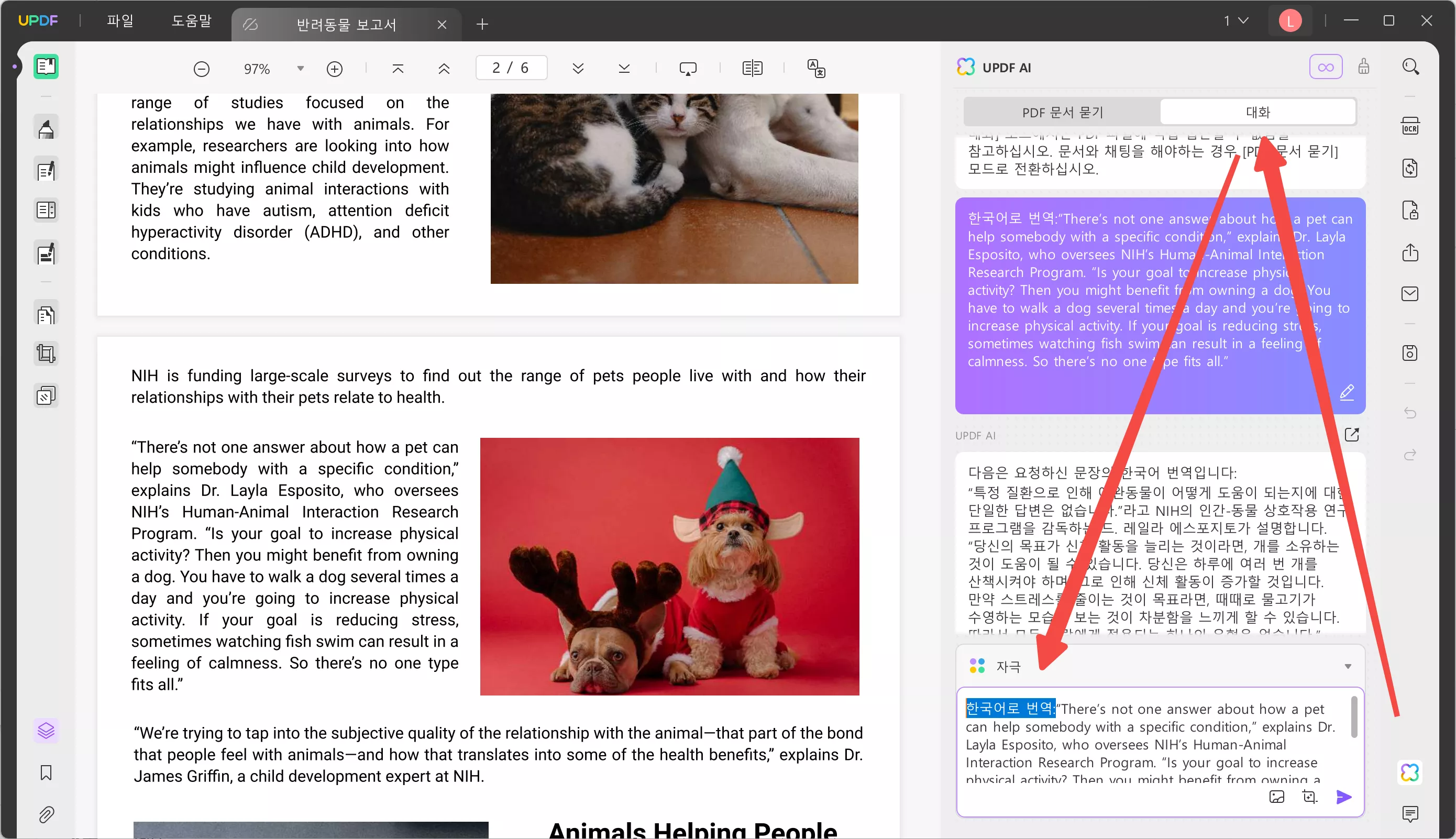Click the page number field

click(511, 68)
